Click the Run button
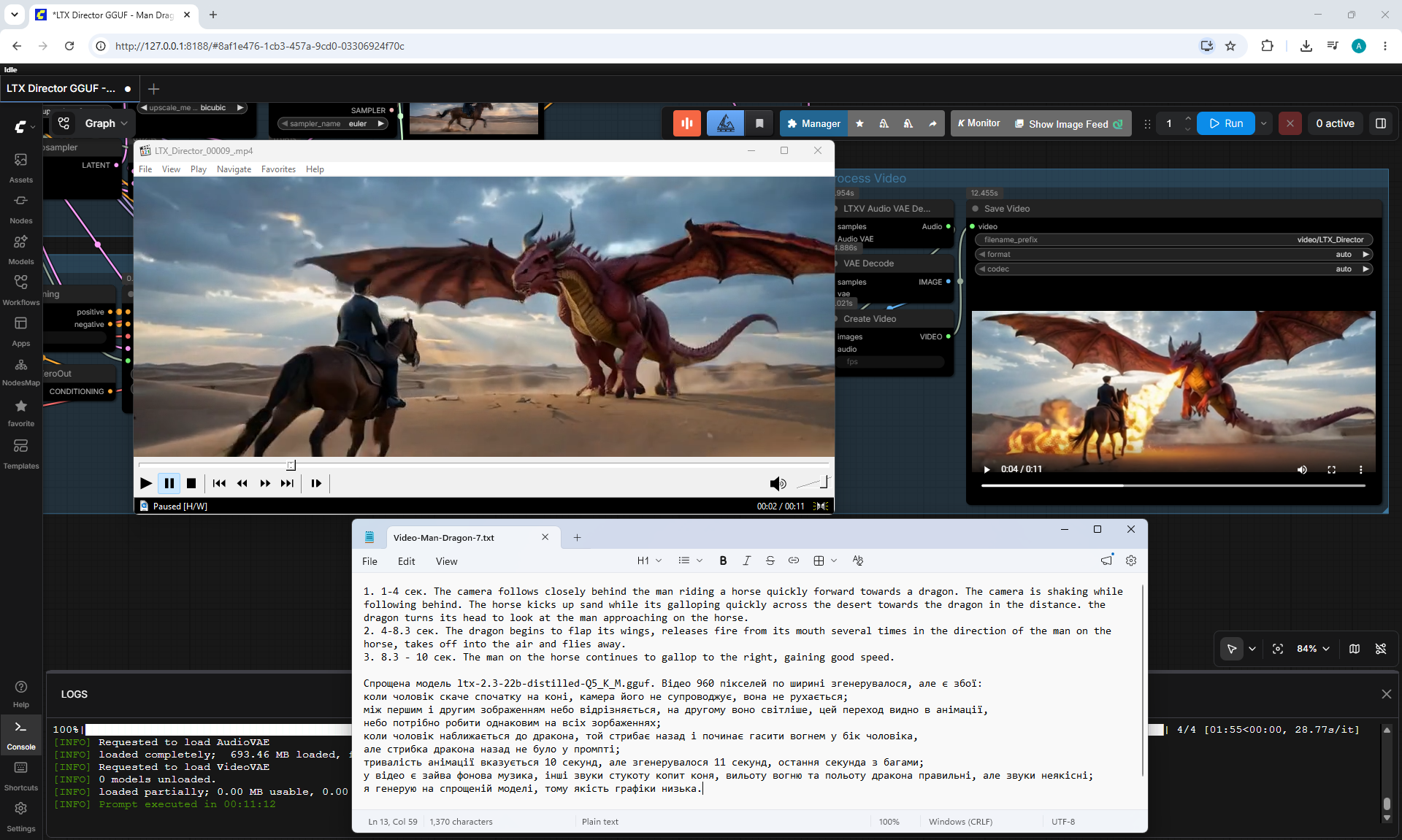 (1226, 123)
